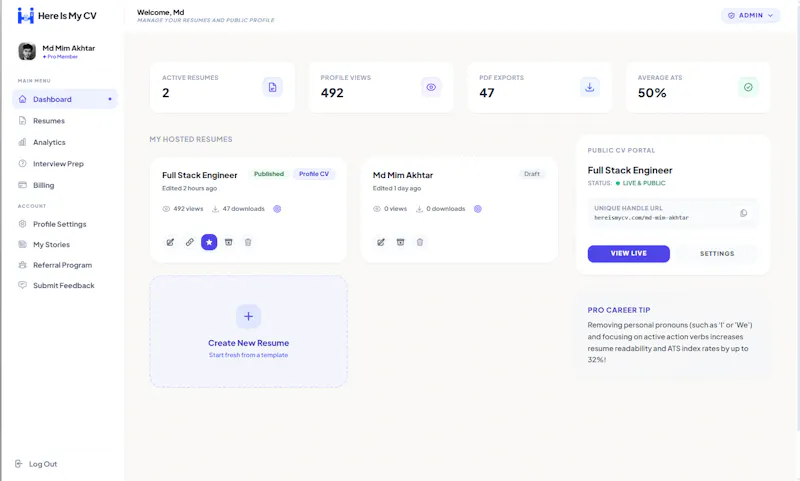Go to Dashboard in sidebar
The image size is (800, 481).
[x=65, y=99]
